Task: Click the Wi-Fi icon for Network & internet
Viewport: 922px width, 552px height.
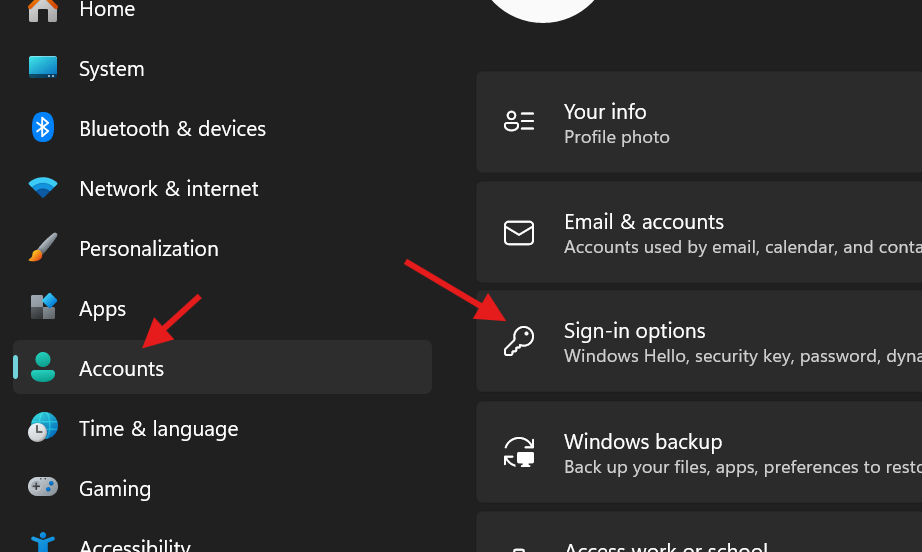Action: [42, 188]
